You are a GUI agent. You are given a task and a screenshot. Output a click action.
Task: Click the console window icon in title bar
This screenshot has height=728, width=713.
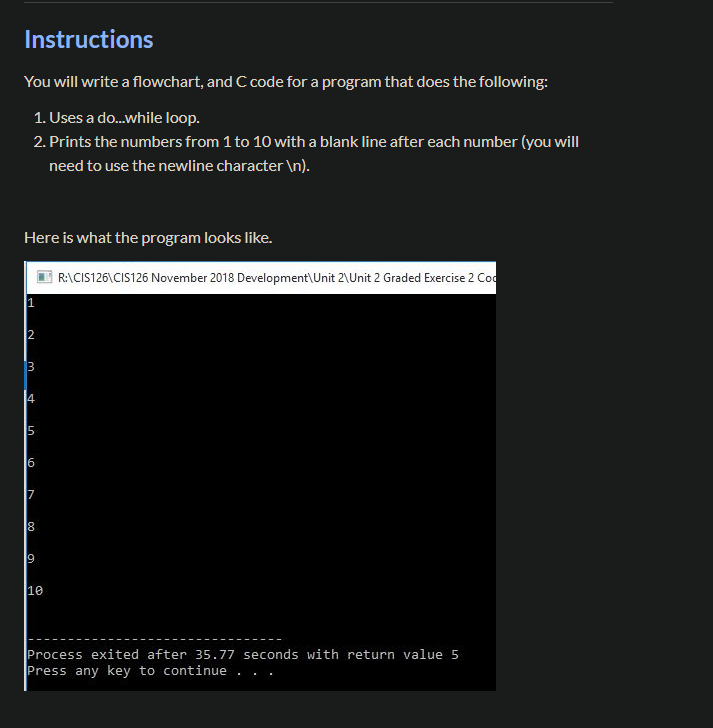(44, 277)
